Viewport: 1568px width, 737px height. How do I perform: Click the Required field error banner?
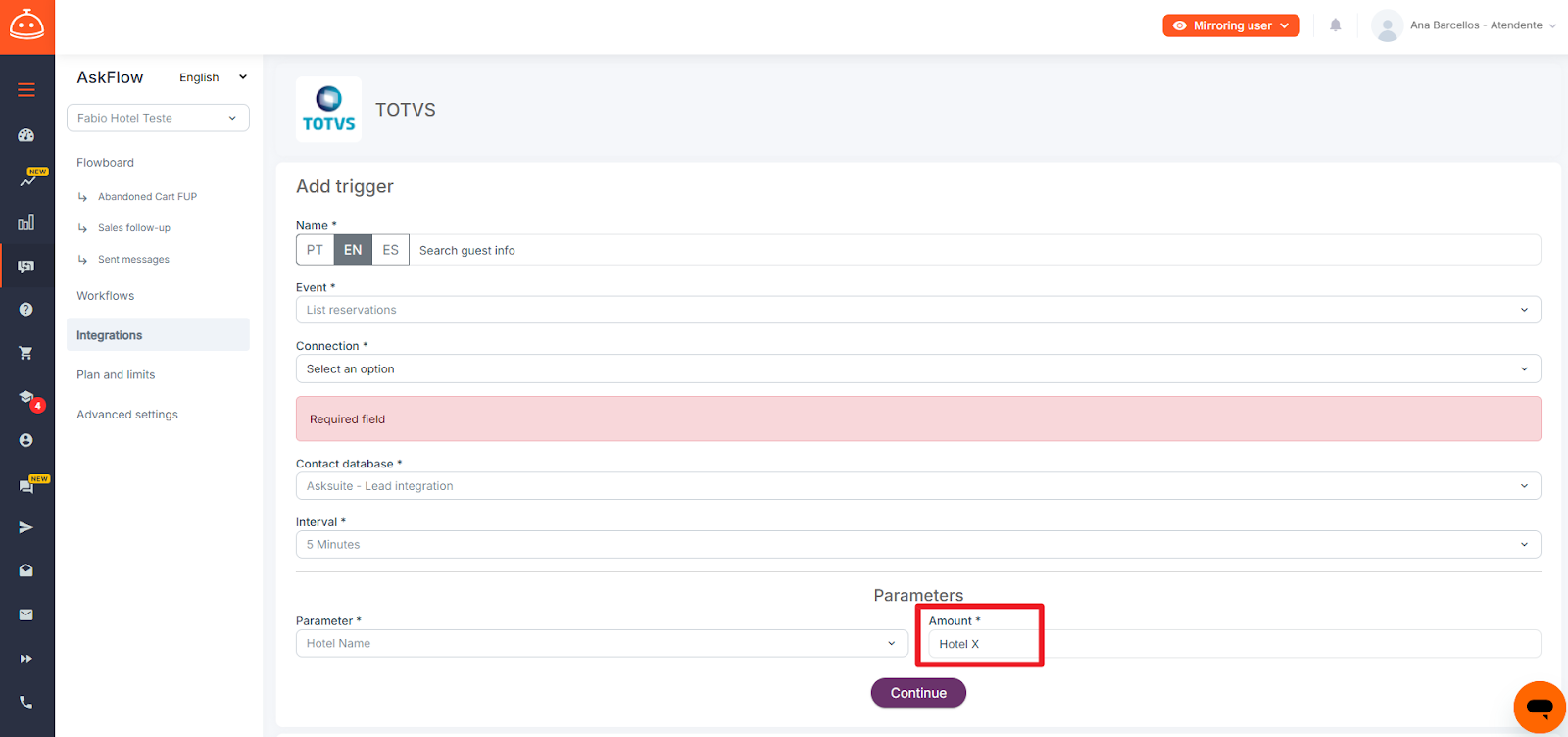(x=918, y=418)
